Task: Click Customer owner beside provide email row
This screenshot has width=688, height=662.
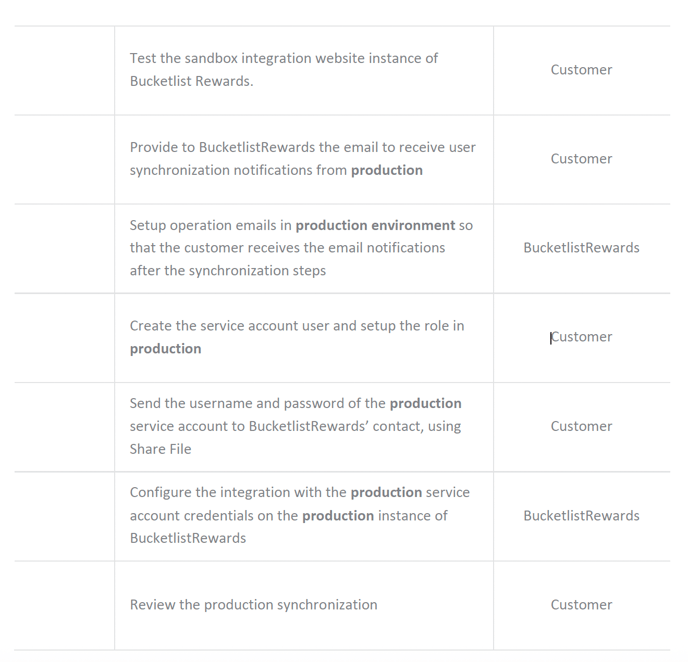Action: point(581,159)
